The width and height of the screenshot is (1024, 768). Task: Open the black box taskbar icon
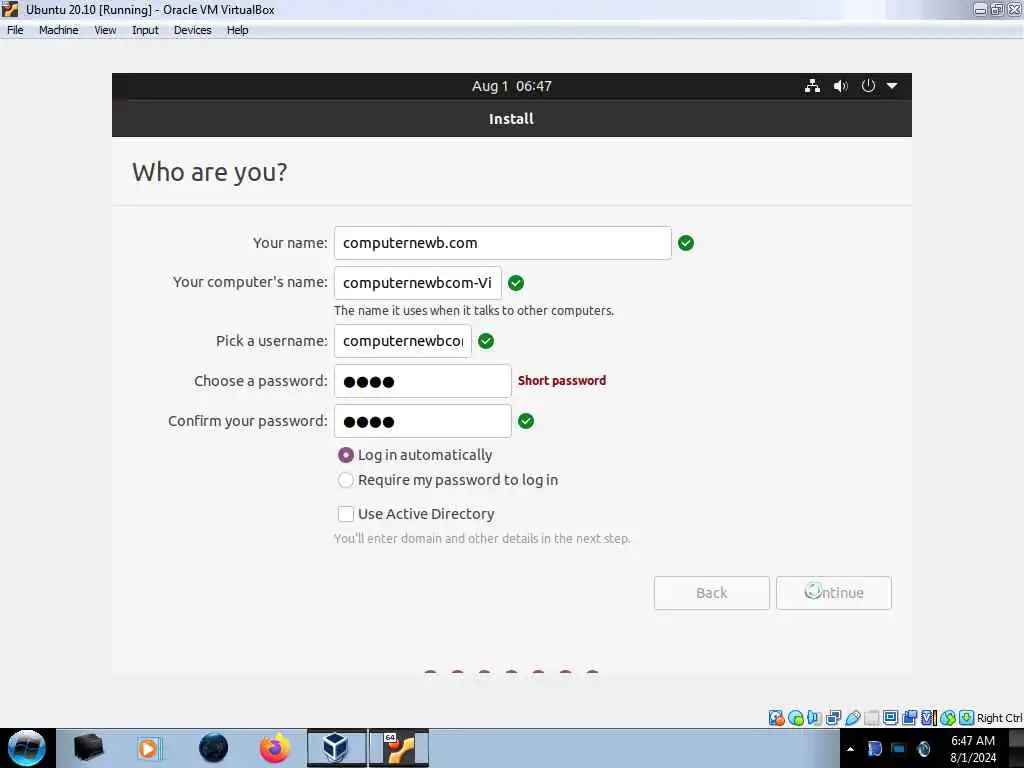tap(88, 748)
